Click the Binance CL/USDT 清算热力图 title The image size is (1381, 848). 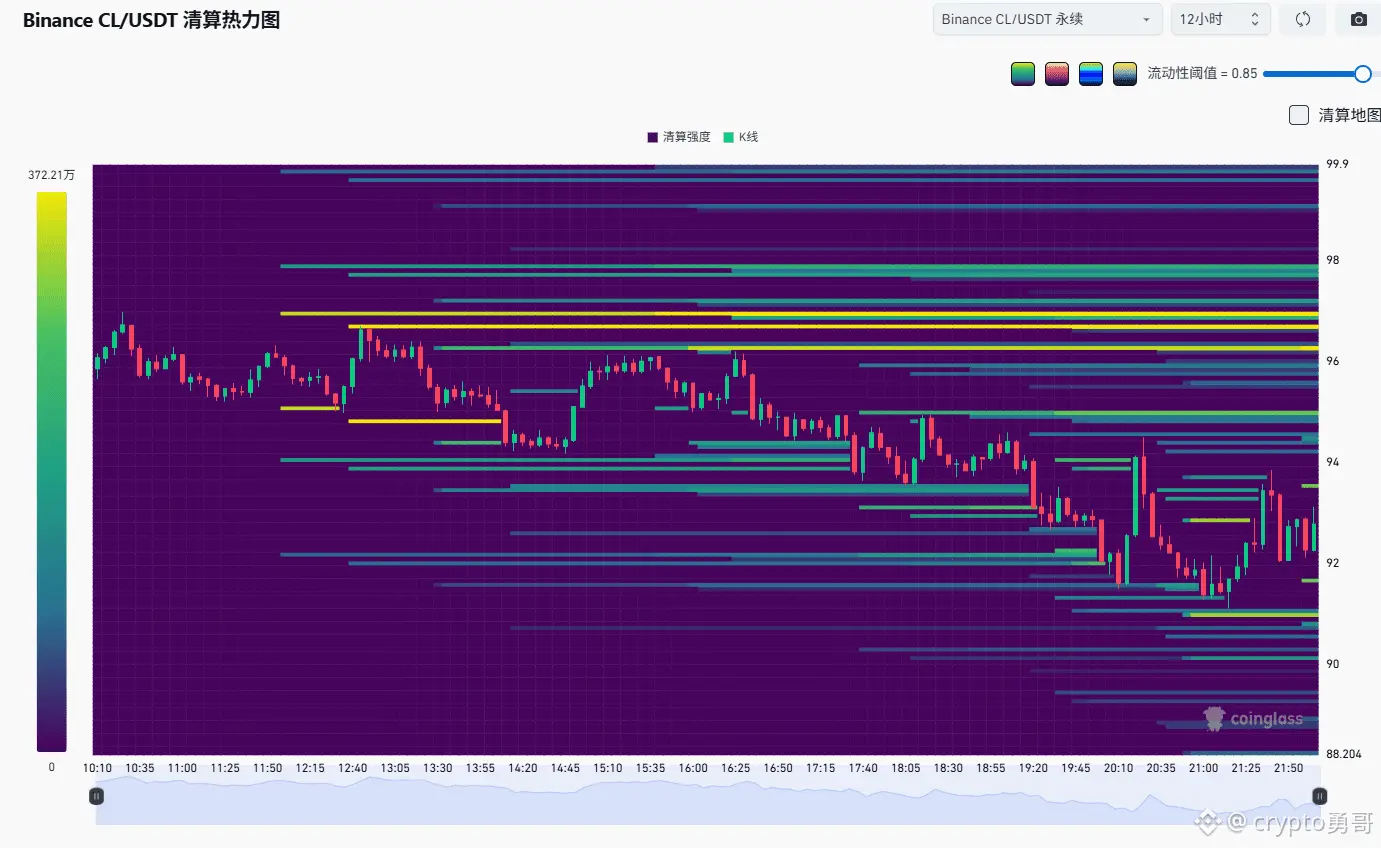[x=151, y=20]
